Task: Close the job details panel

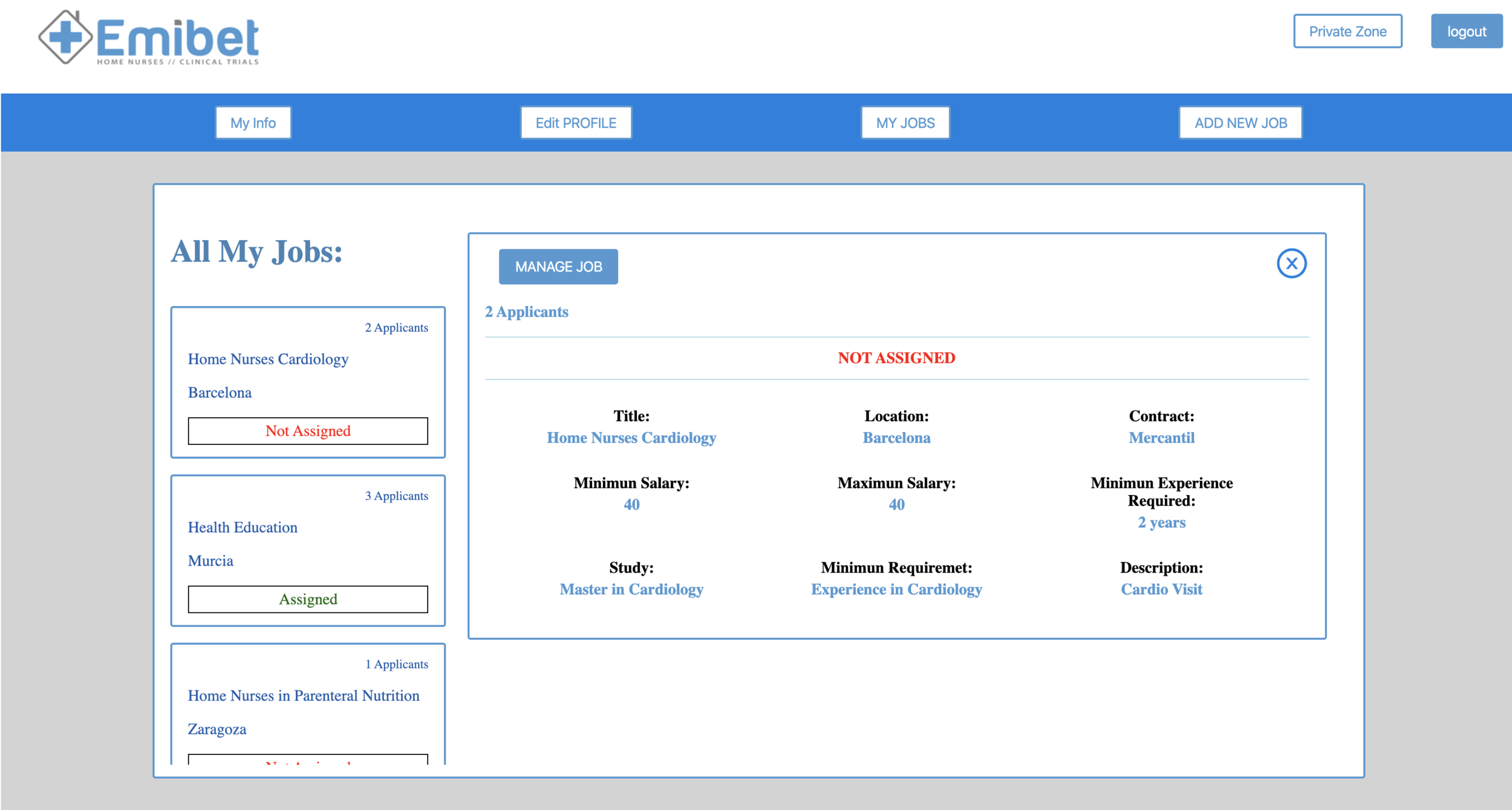Action: (1291, 264)
